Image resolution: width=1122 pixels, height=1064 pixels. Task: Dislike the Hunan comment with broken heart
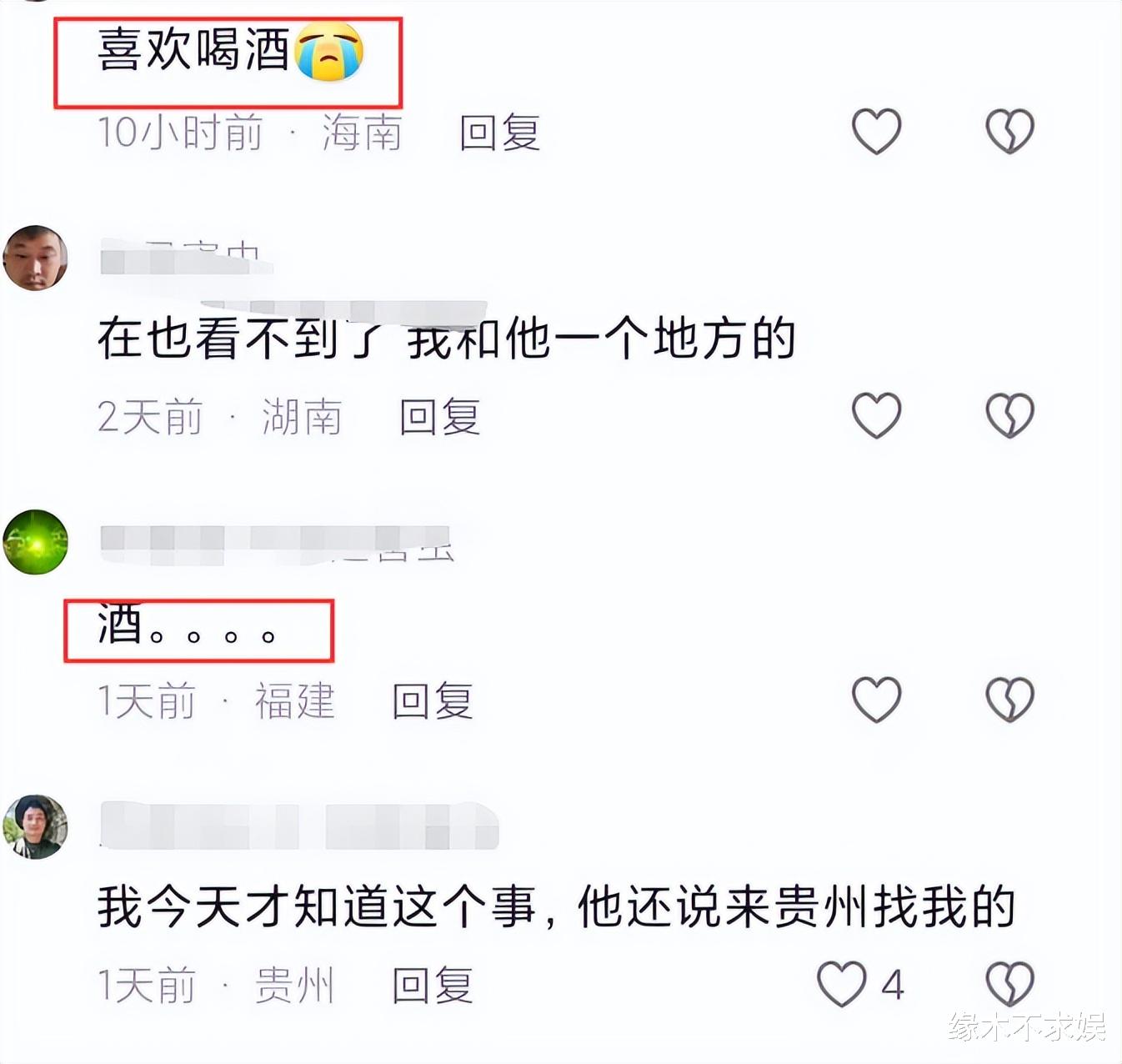1009,415
